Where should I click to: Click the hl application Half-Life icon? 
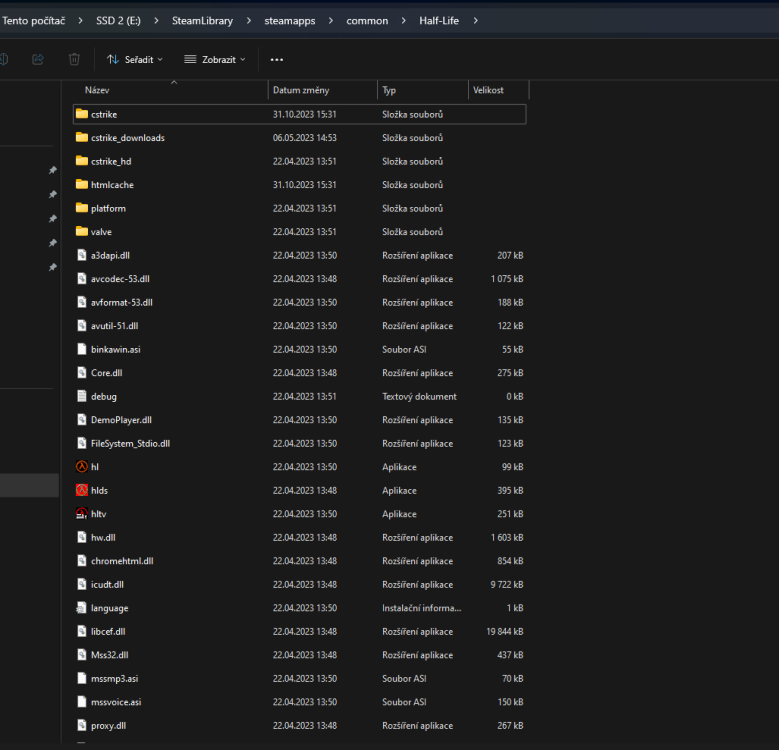pyautogui.click(x=82, y=467)
